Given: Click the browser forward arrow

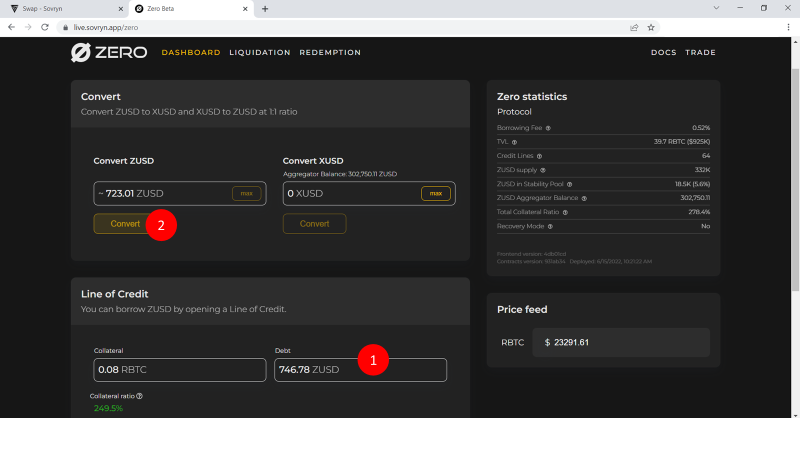Looking at the screenshot, I should 28,27.
